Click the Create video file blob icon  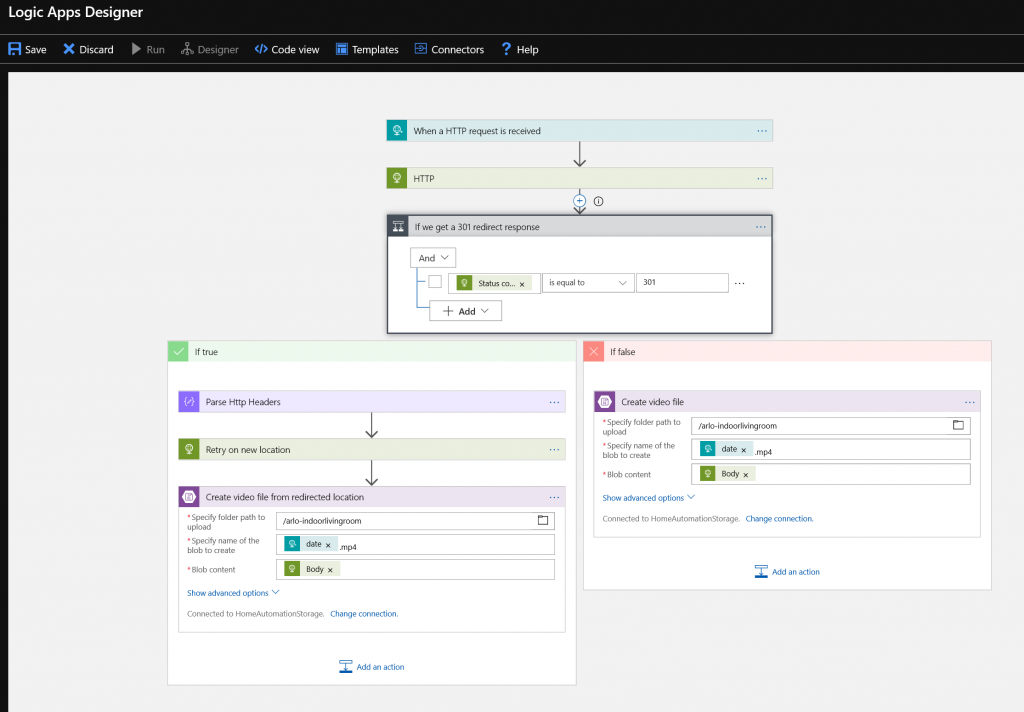(x=605, y=402)
